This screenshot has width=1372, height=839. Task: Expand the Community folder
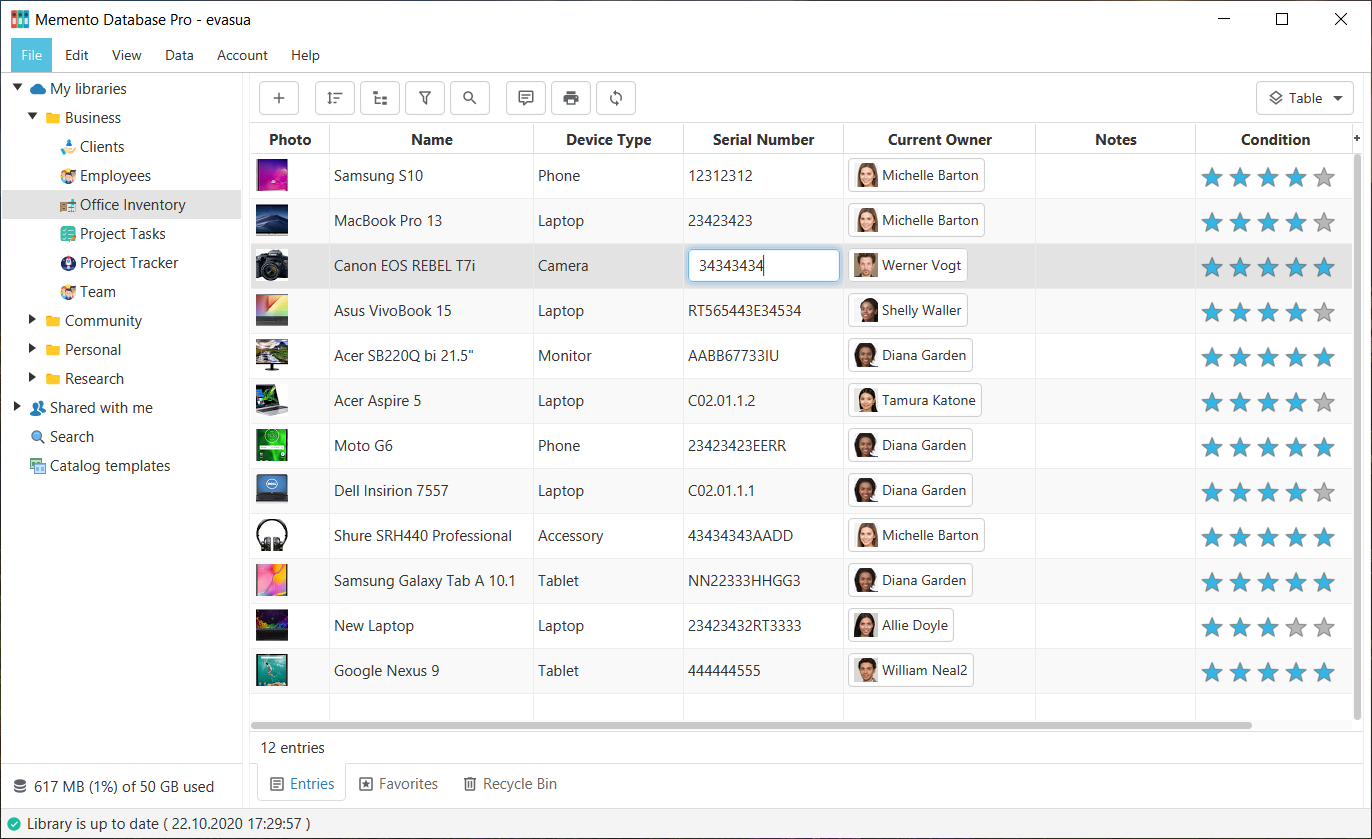point(33,320)
